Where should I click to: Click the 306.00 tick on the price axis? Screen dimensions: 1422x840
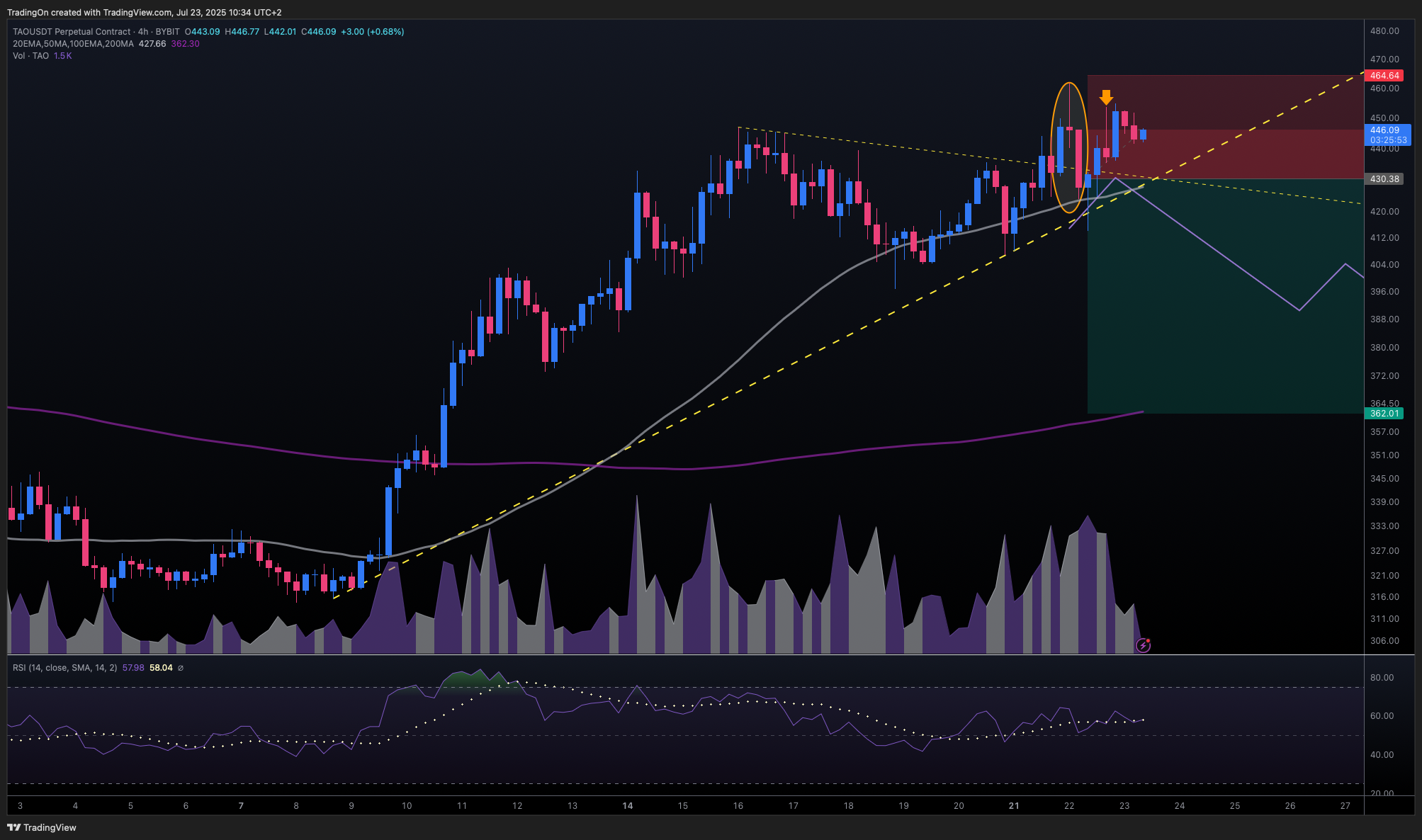pyautogui.click(x=1384, y=641)
